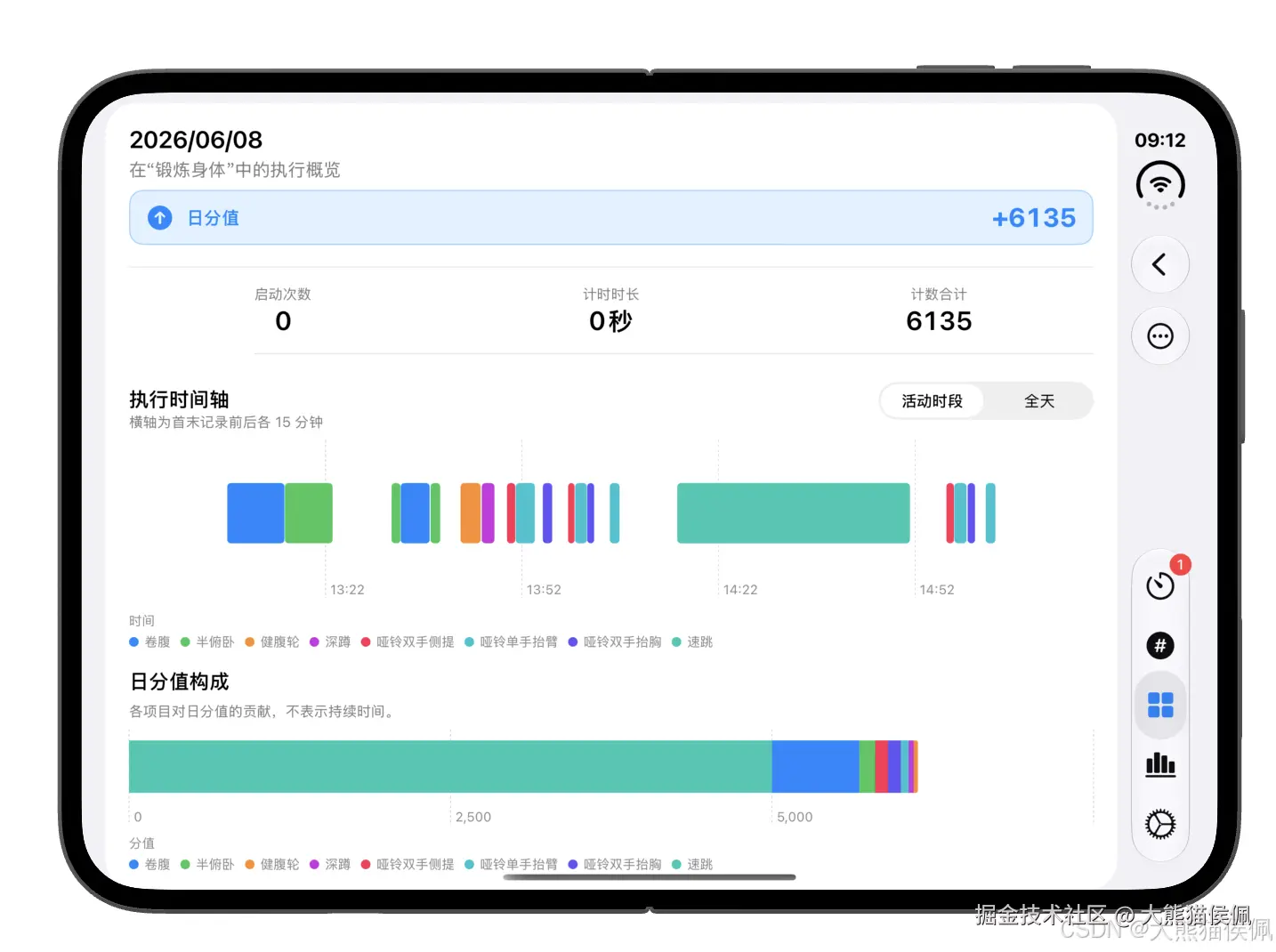Click the 启动次数 statistic value
Image resolution: width=1276 pixels, height=952 pixels.
click(x=283, y=321)
